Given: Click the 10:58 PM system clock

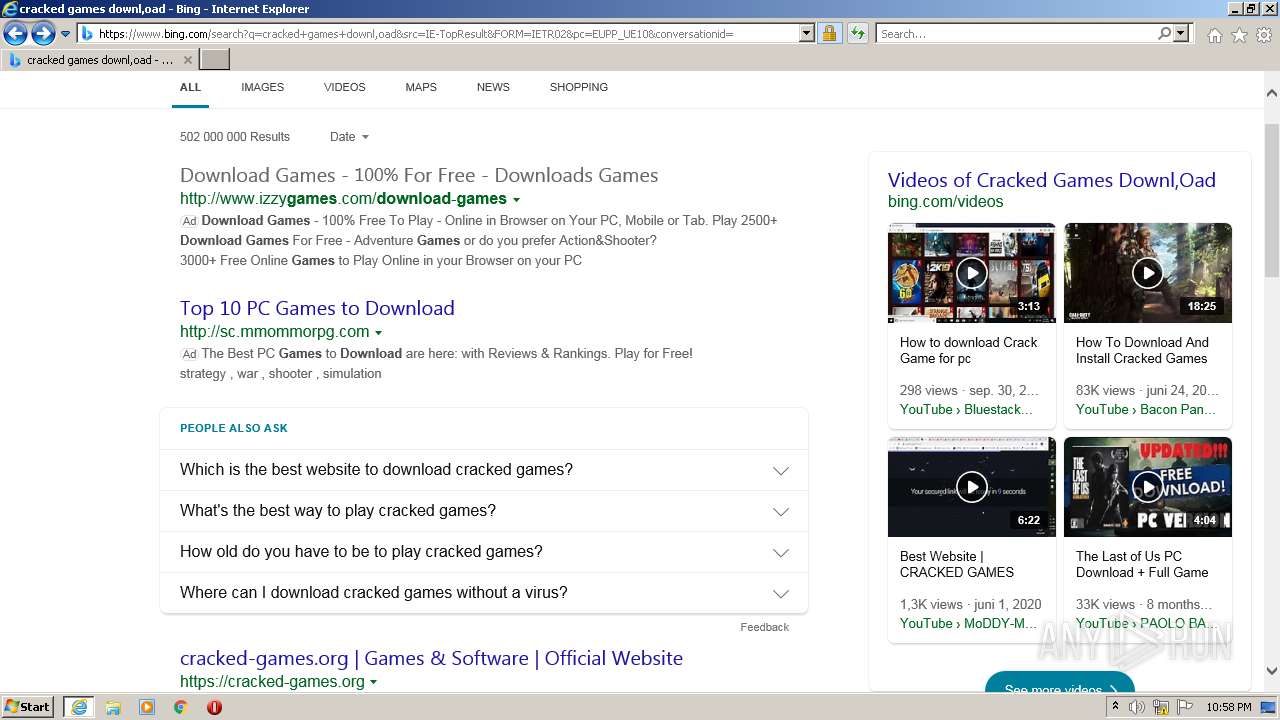Looking at the screenshot, I should 1228,707.
